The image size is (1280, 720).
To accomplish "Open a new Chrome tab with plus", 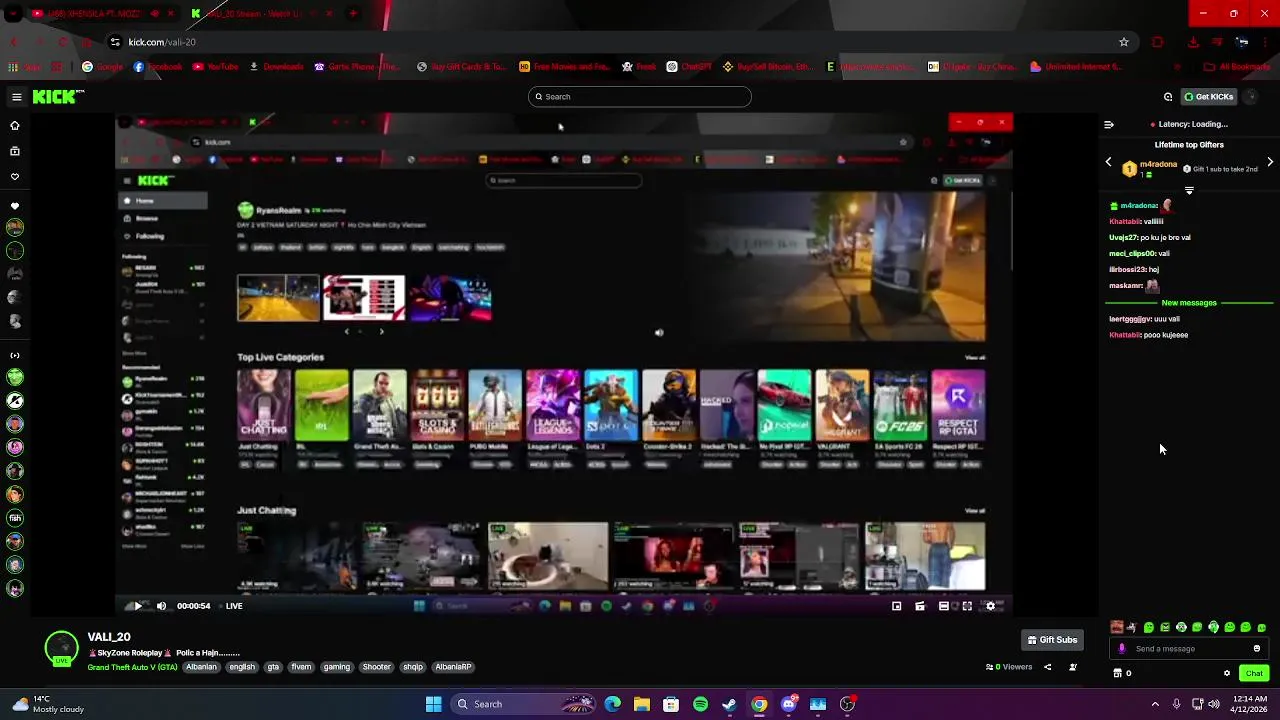I will (x=353, y=14).
